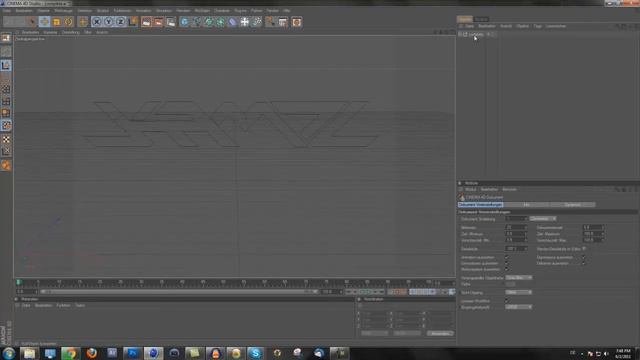Toggle Bewegungssystem auswerten checkbox
The height and width of the screenshot is (360, 640).
pyautogui.click(x=507, y=270)
